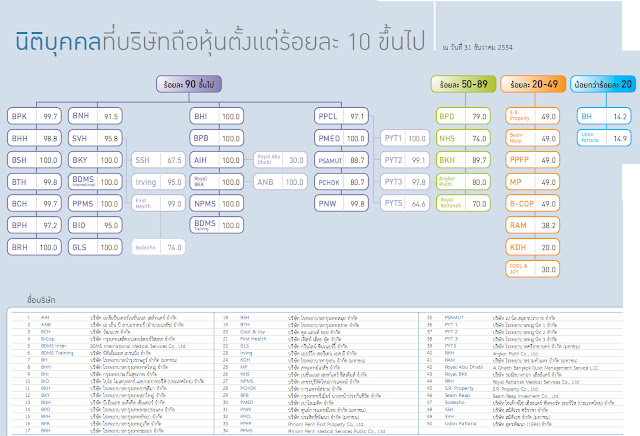Click the PPCL 97.1 chart box
The height and width of the screenshot is (436, 640).
click(x=341, y=116)
